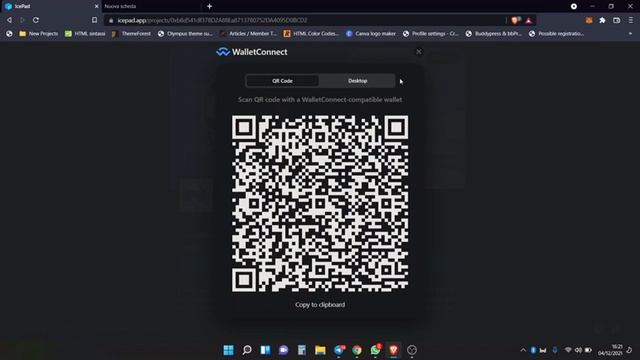Switch to the Desktop tab

pos(358,81)
